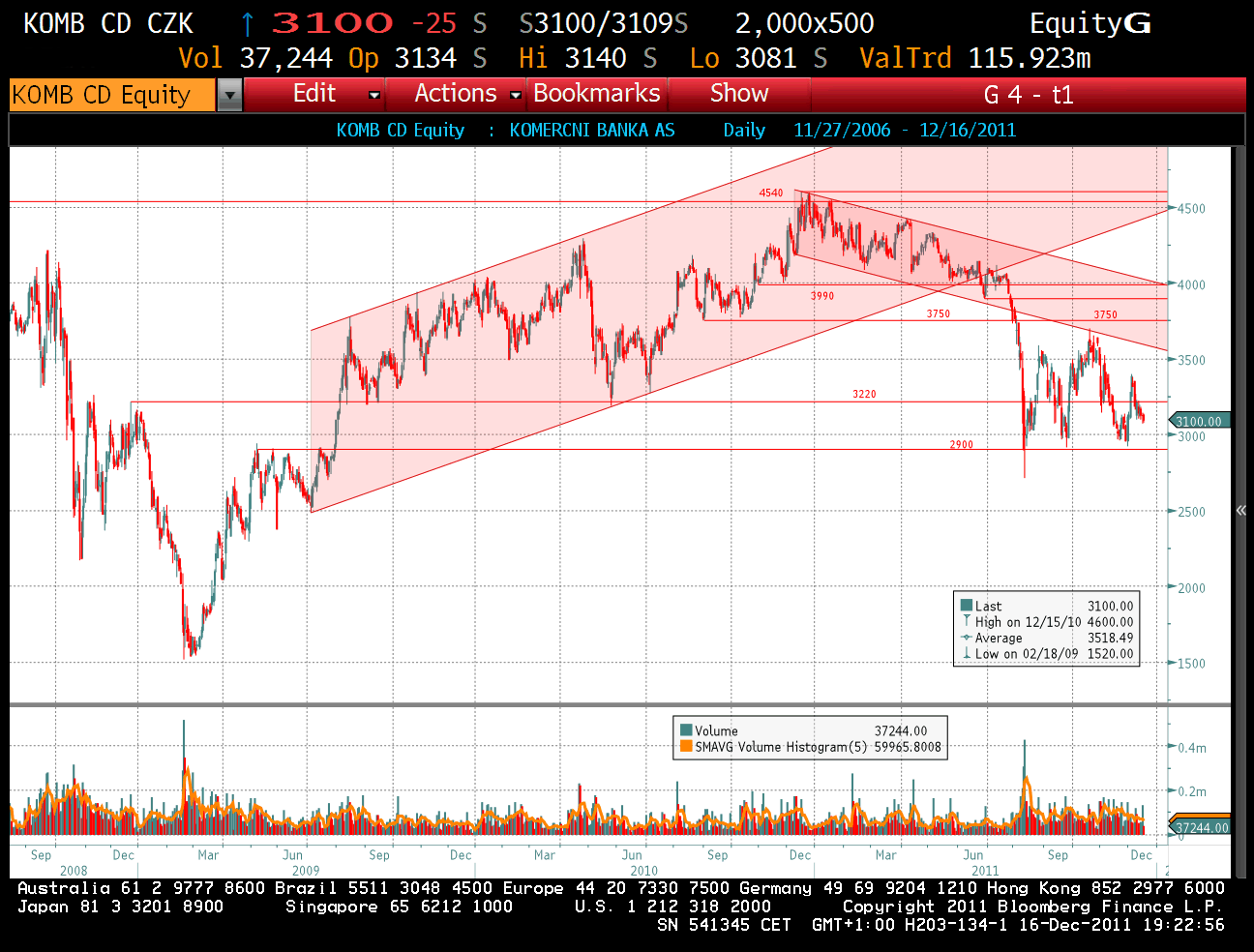Select the G 4 - t1 tab
Image resolution: width=1254 pixels, height=952 pixels.
[1029, 95]
